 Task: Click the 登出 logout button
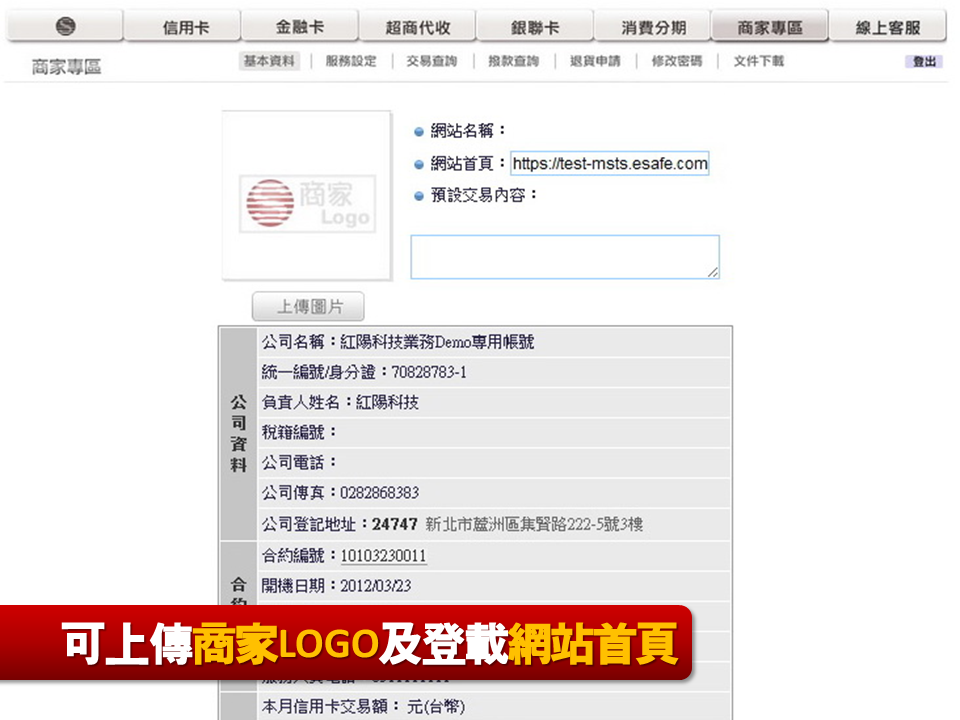click(923, 61)
